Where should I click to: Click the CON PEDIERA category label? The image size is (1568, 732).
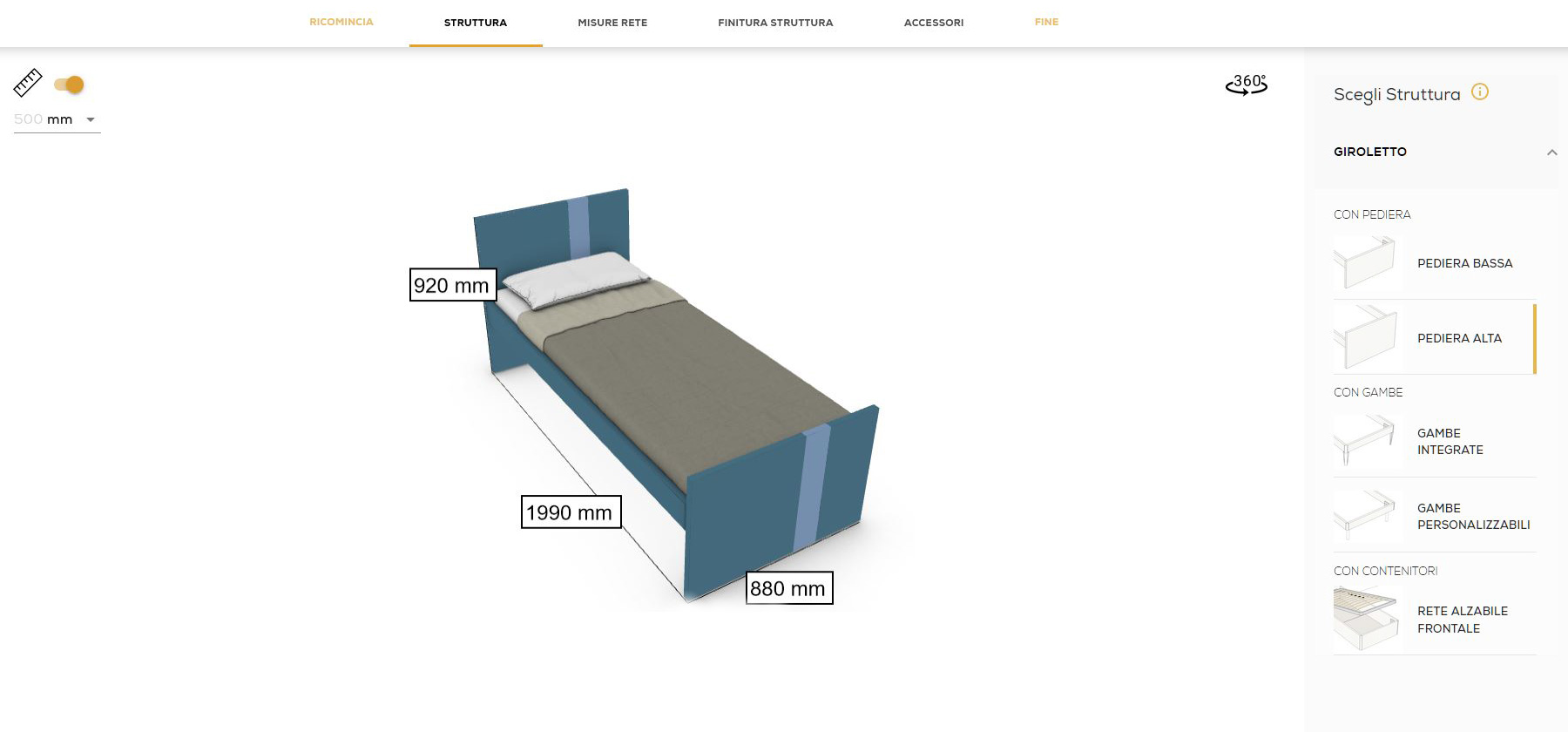click(1372, 214)
